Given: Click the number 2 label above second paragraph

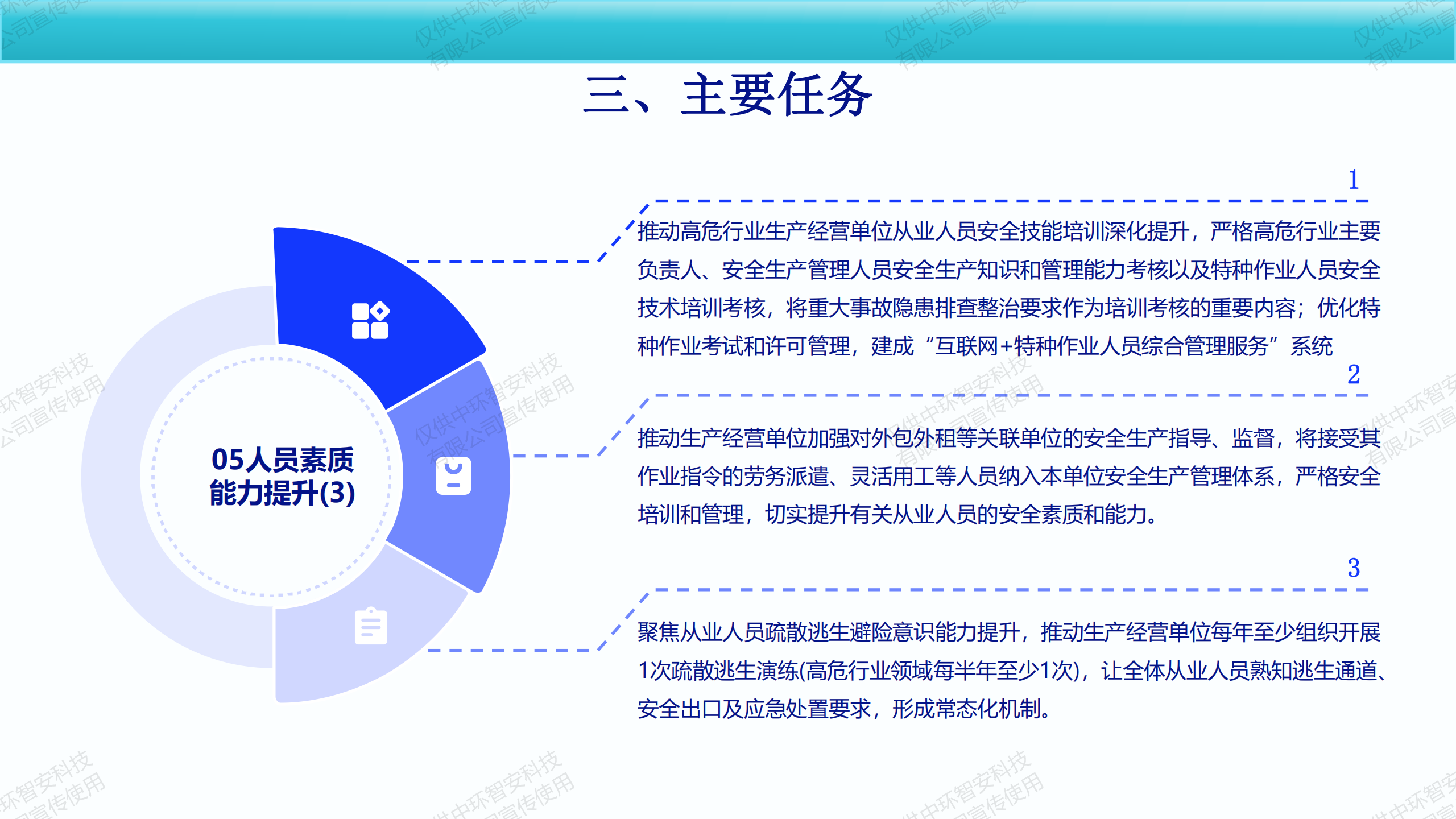Looking at the screenshot, I should [1354, 374].
